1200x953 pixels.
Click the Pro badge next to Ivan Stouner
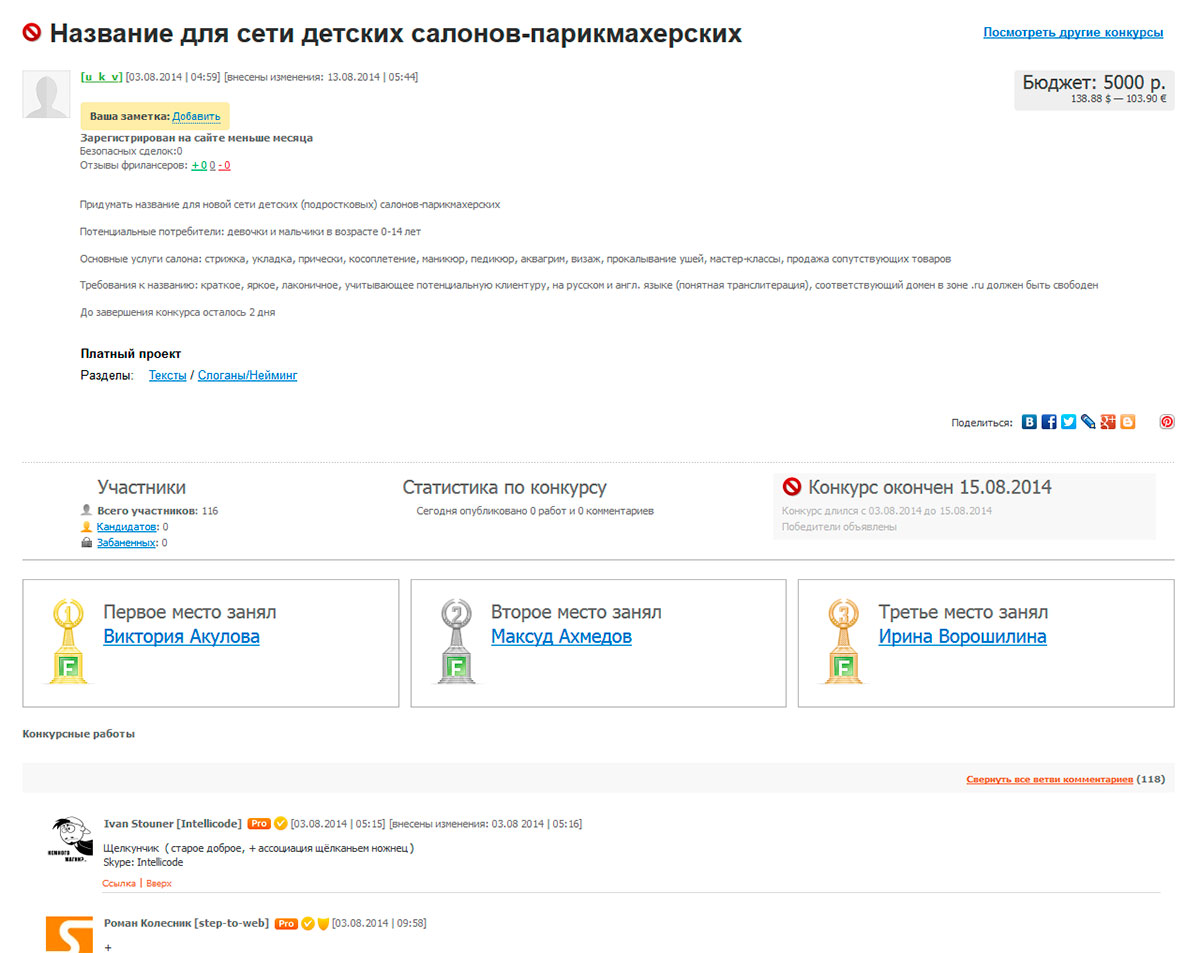point(259,824)
